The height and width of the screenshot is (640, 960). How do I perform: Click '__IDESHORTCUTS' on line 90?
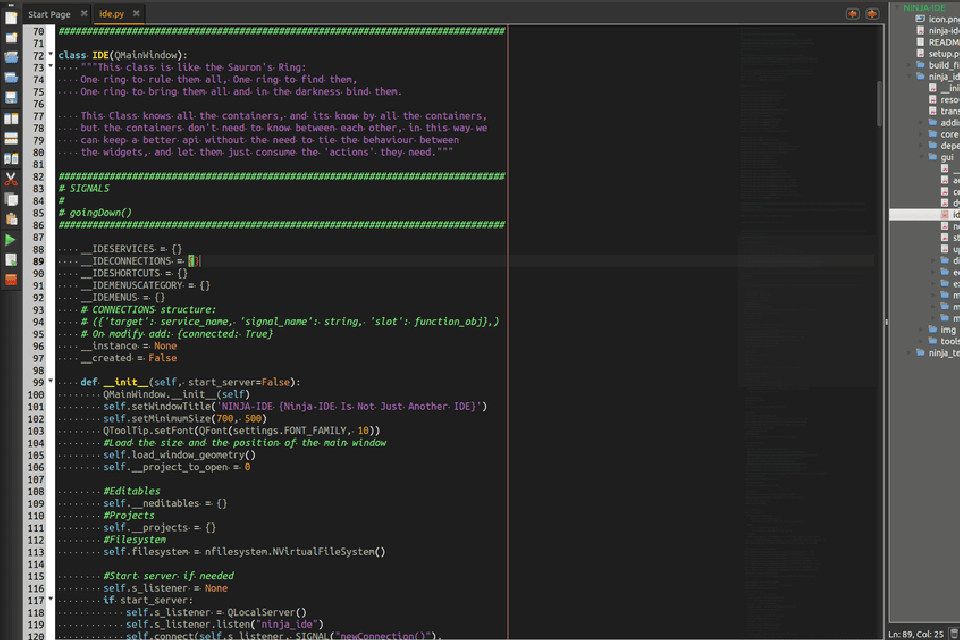(121, 273)
